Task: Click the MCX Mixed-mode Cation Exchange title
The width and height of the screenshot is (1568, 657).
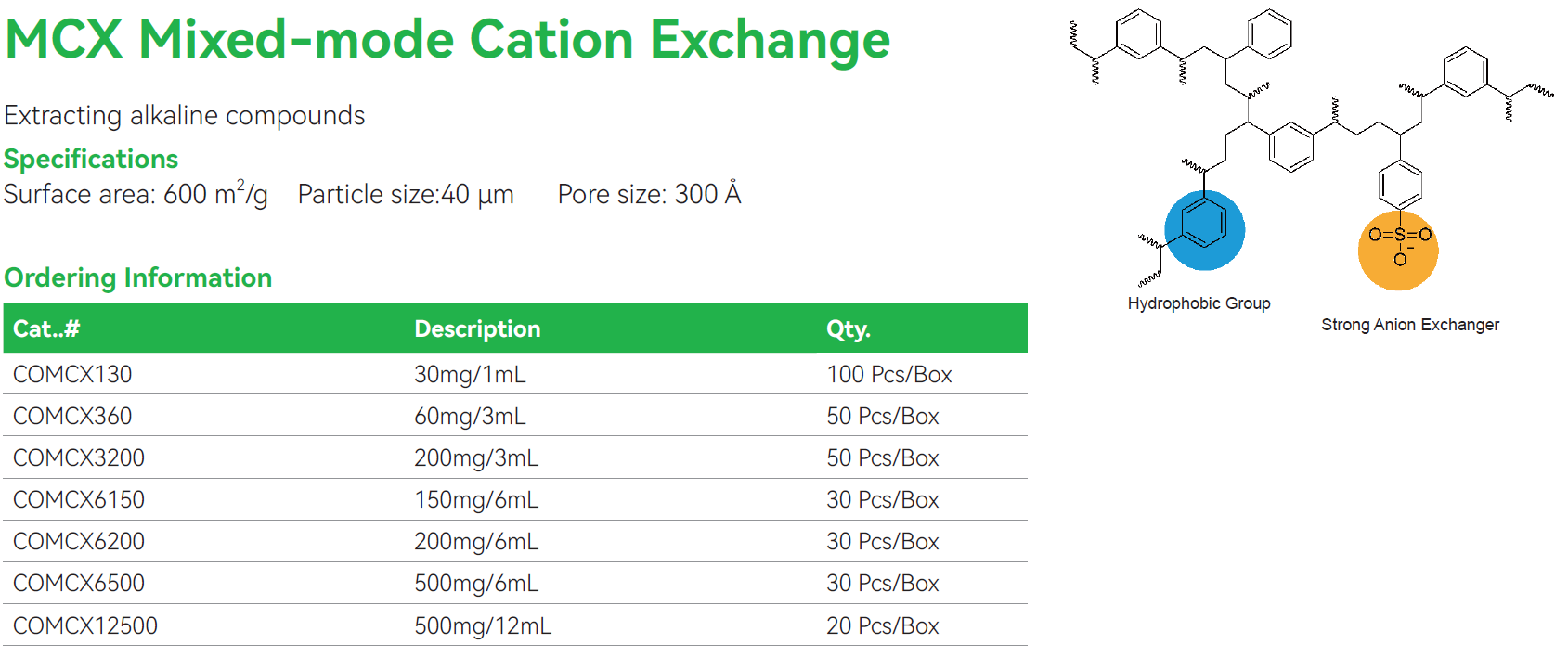Action: click(447, 40)
